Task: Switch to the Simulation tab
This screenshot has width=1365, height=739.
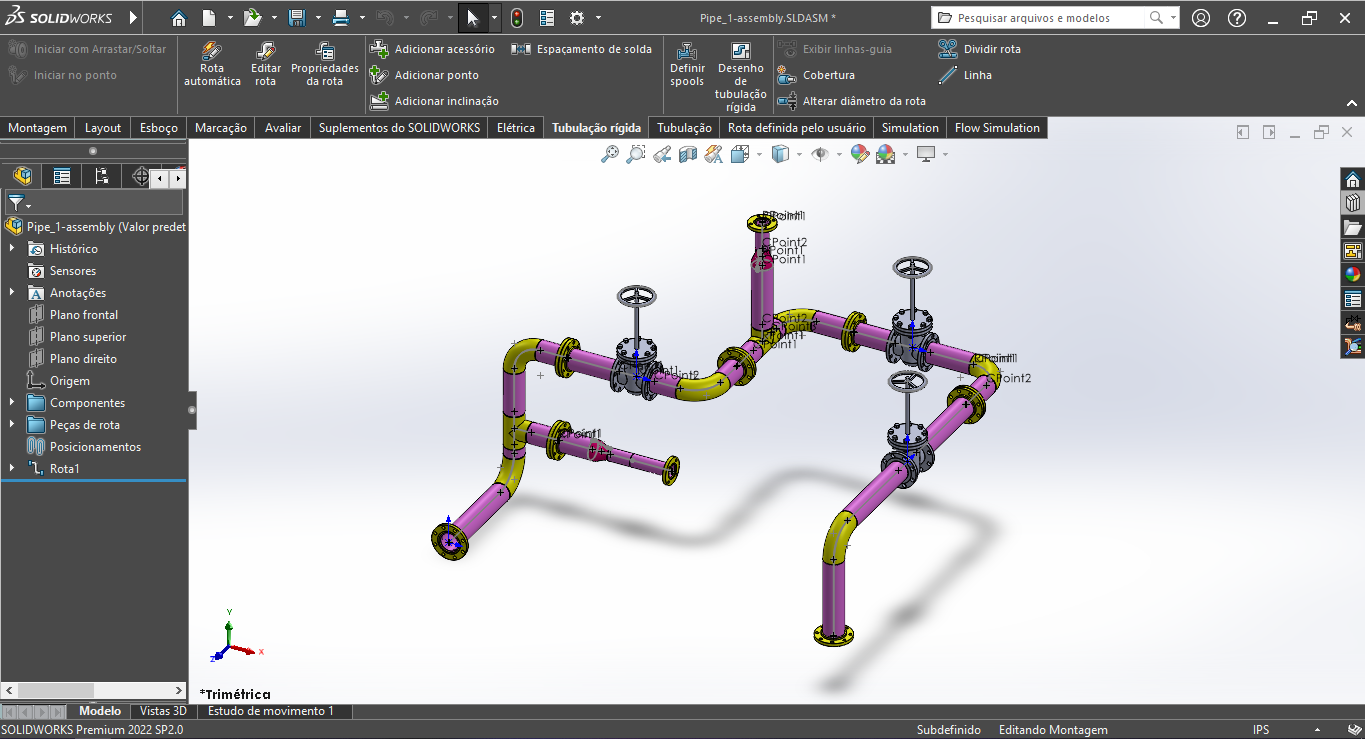Action: [x=909, y=128]
